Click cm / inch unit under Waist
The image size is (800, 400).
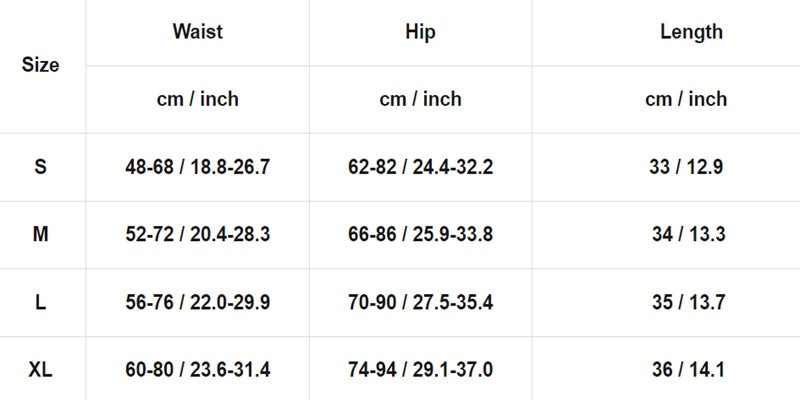coord(197,99)
